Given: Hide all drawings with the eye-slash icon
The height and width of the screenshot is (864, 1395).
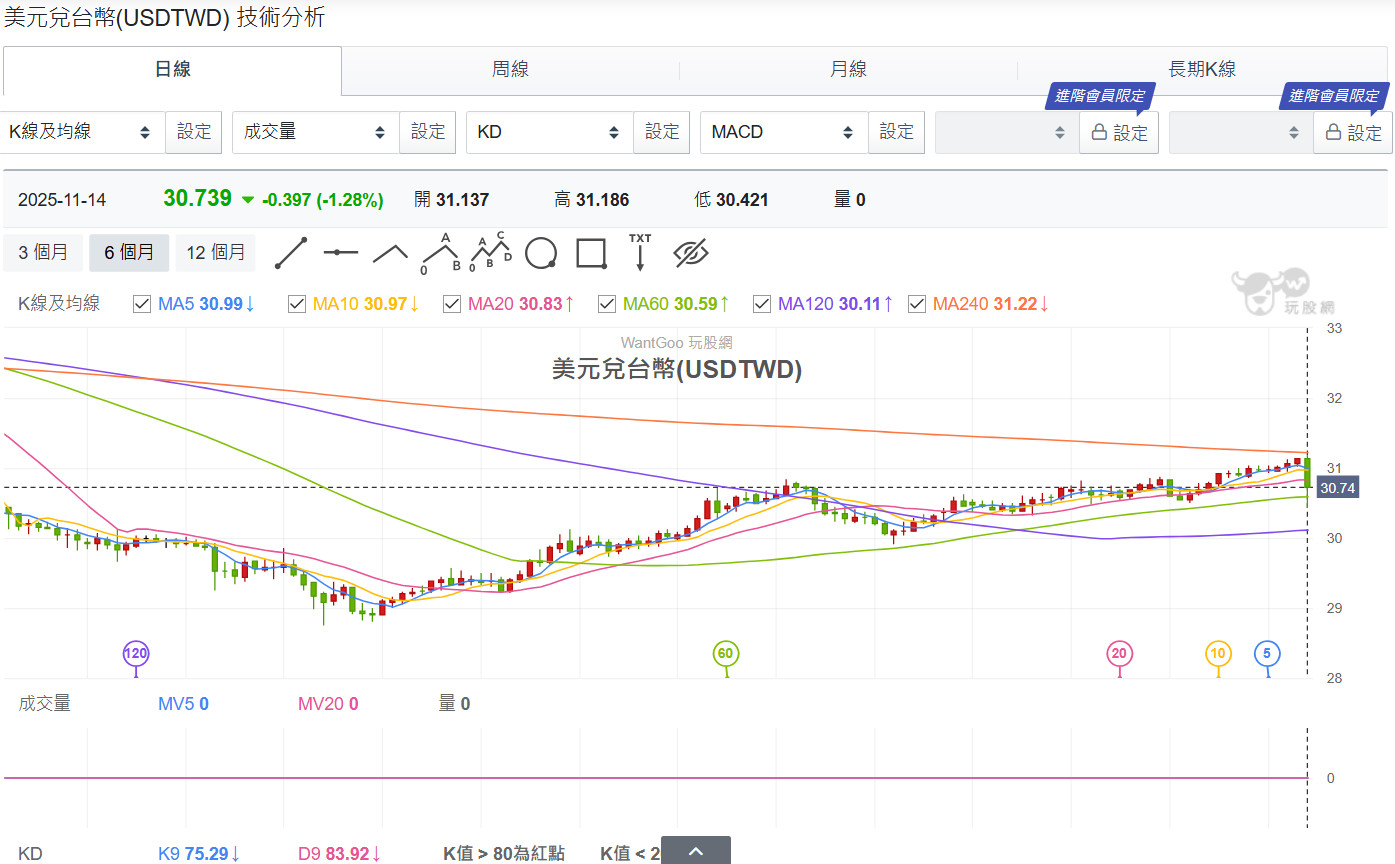Looking at the screenshot, I should pos(692,253).
